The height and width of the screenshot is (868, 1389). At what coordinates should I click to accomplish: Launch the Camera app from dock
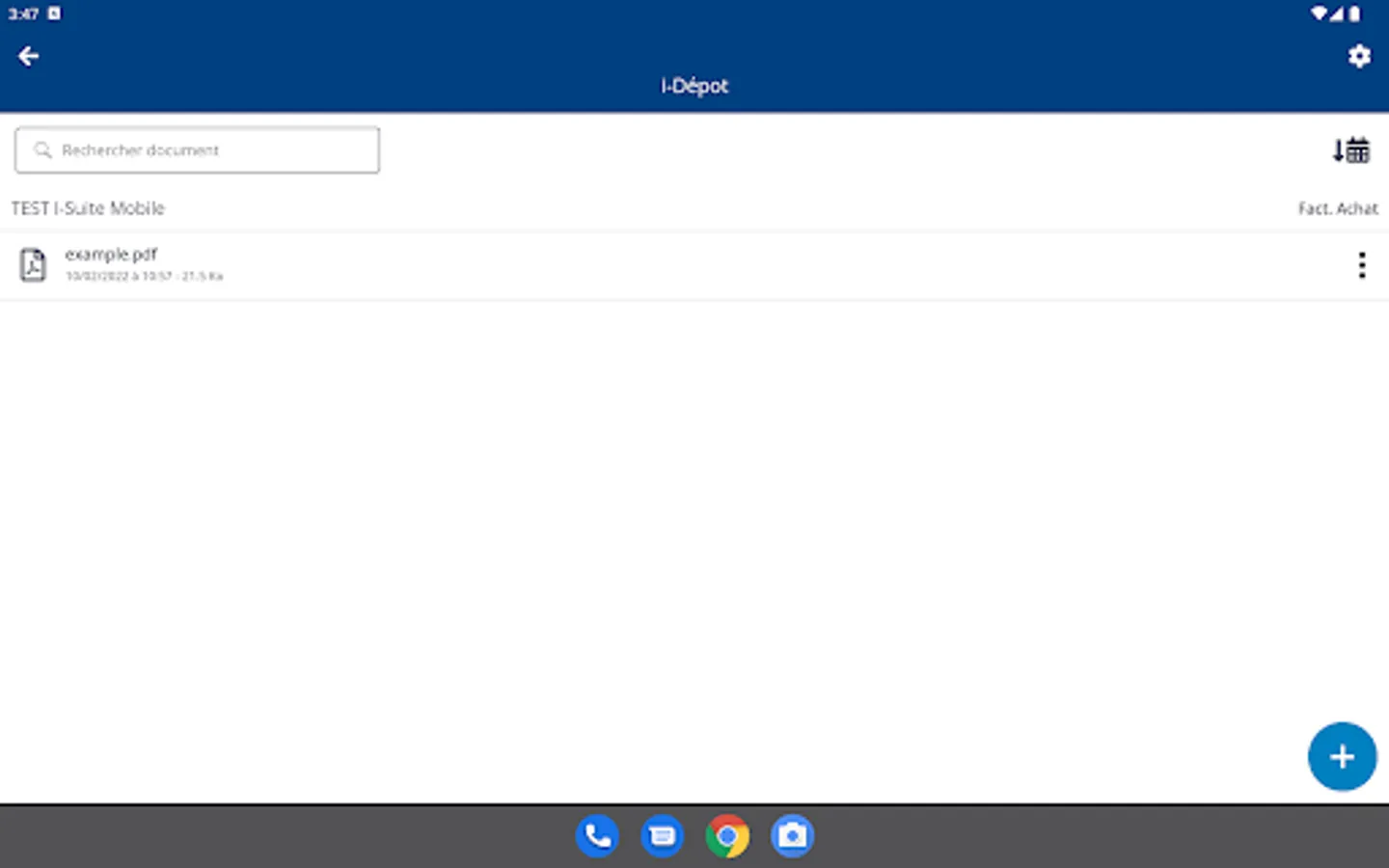[792, 836]
